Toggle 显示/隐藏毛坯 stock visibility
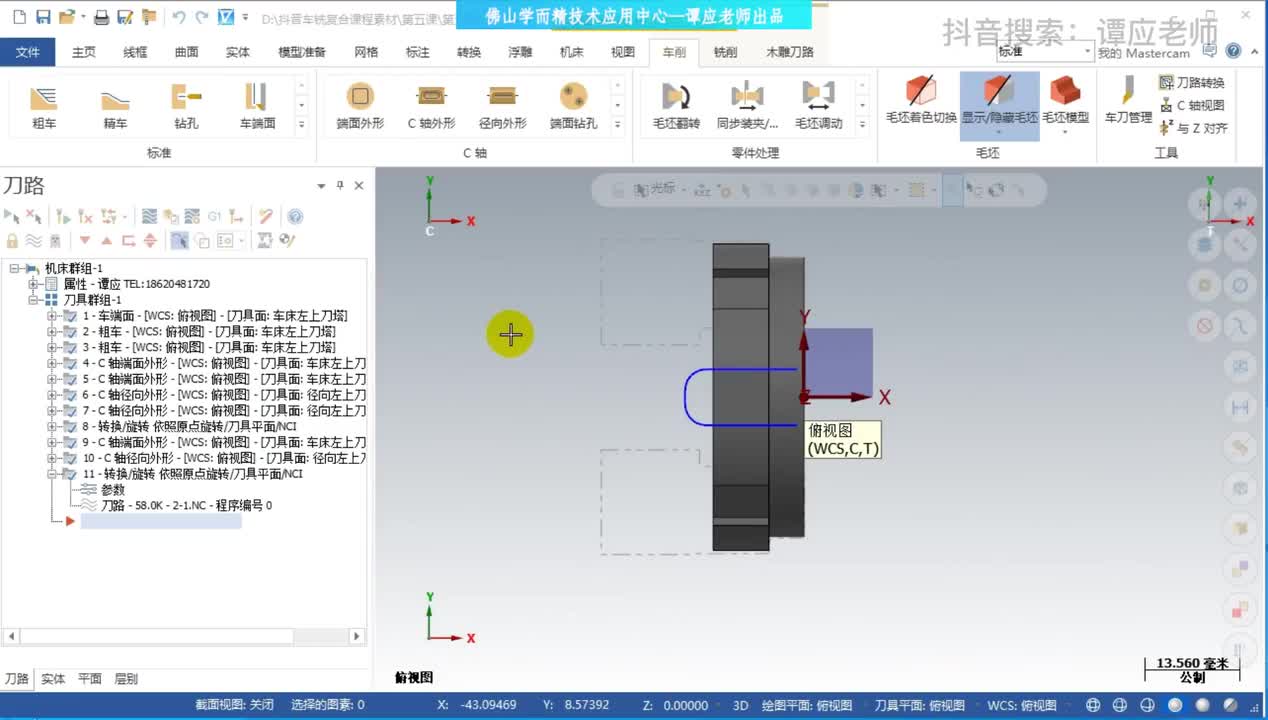 click(999, 105)
